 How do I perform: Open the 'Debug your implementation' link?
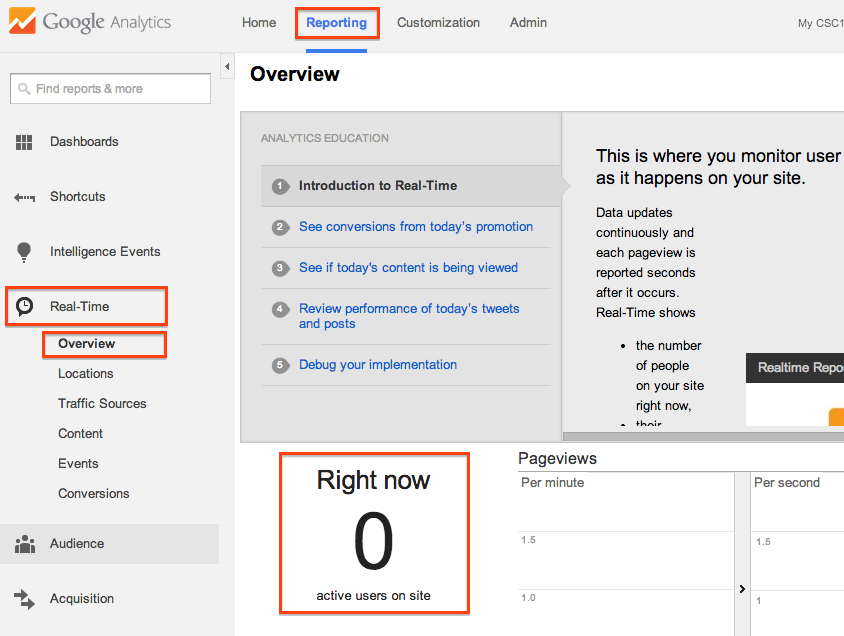tap(377, 365)
